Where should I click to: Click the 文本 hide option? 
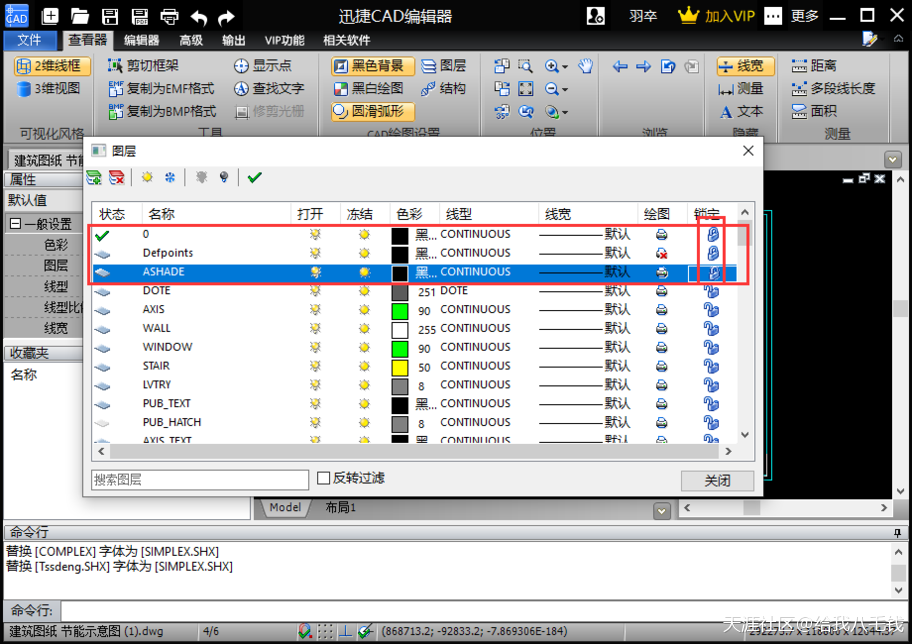point(741,111)
